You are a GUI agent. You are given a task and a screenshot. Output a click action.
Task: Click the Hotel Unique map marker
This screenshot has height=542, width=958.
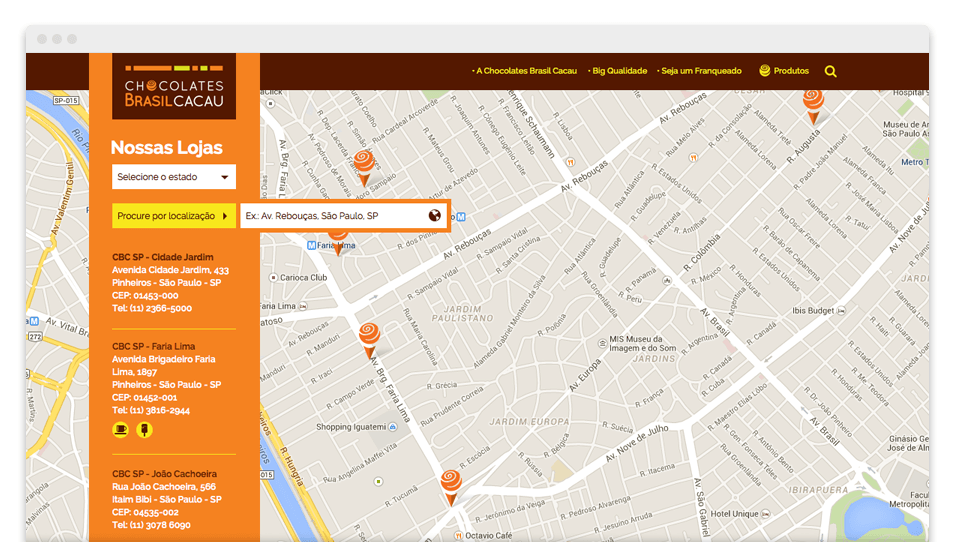click(765, 514)
